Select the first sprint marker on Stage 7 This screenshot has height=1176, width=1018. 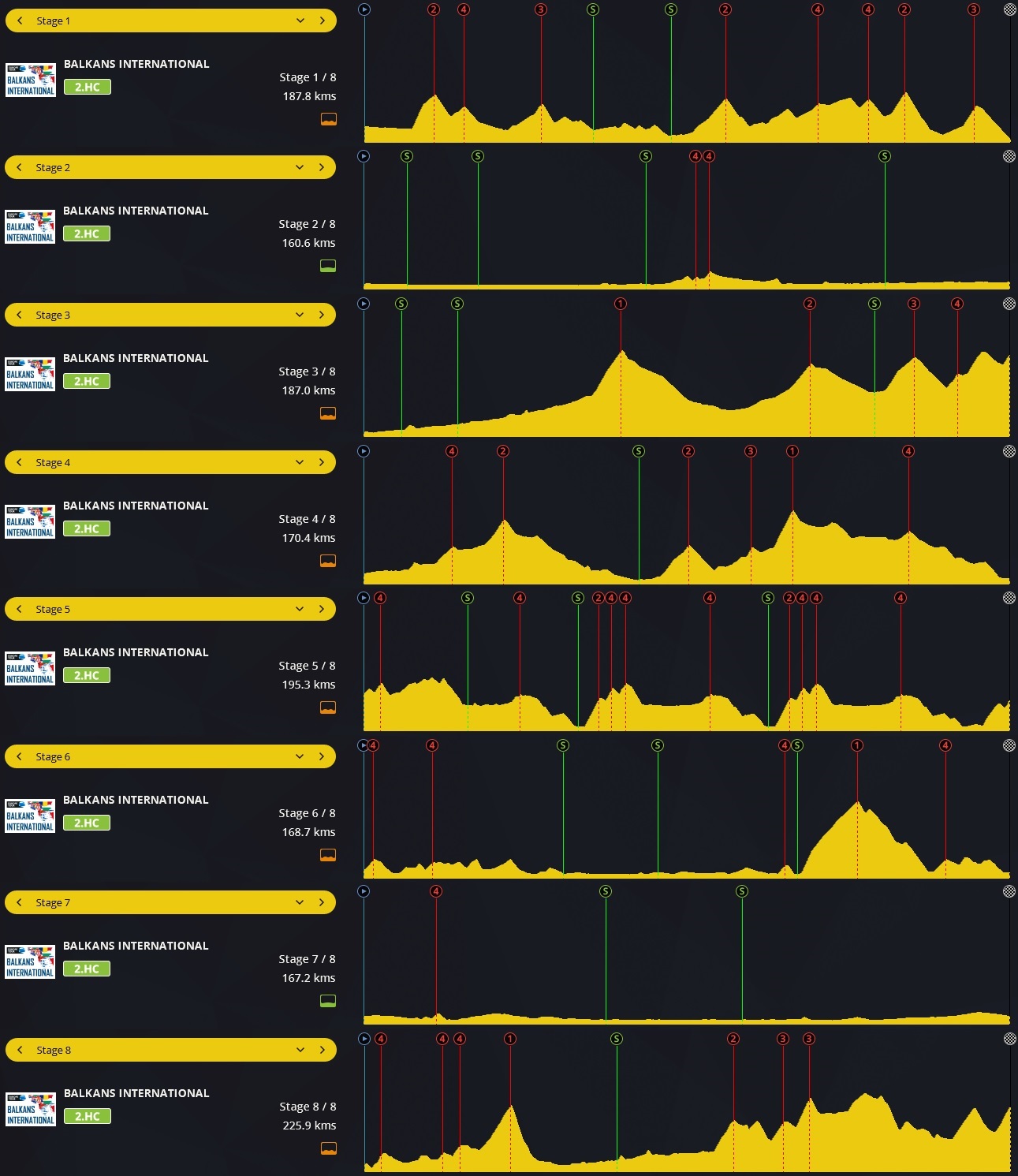click(x=606, y=891)
